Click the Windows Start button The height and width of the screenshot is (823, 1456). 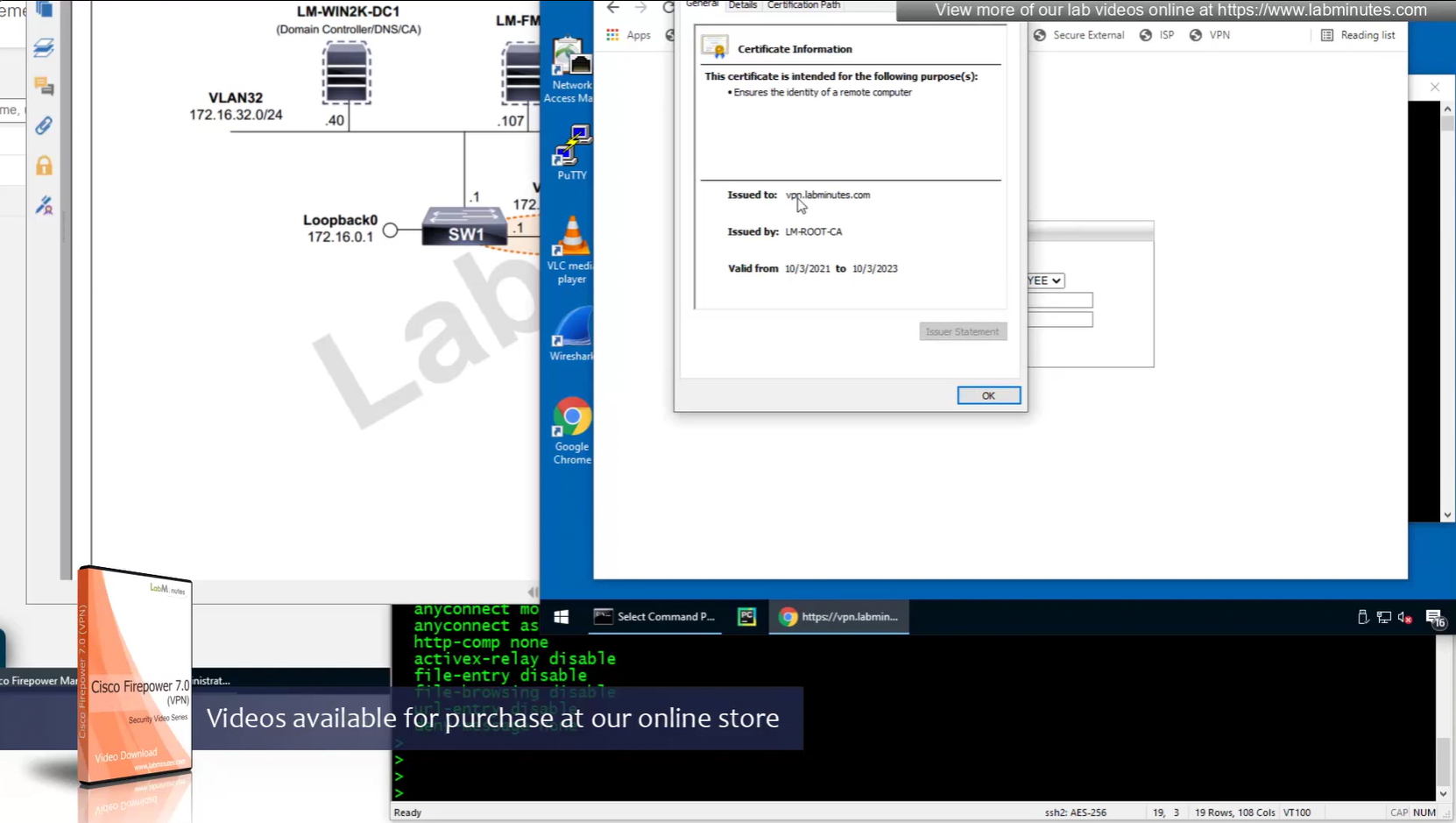pyautogui.click(x=562, y=617)
